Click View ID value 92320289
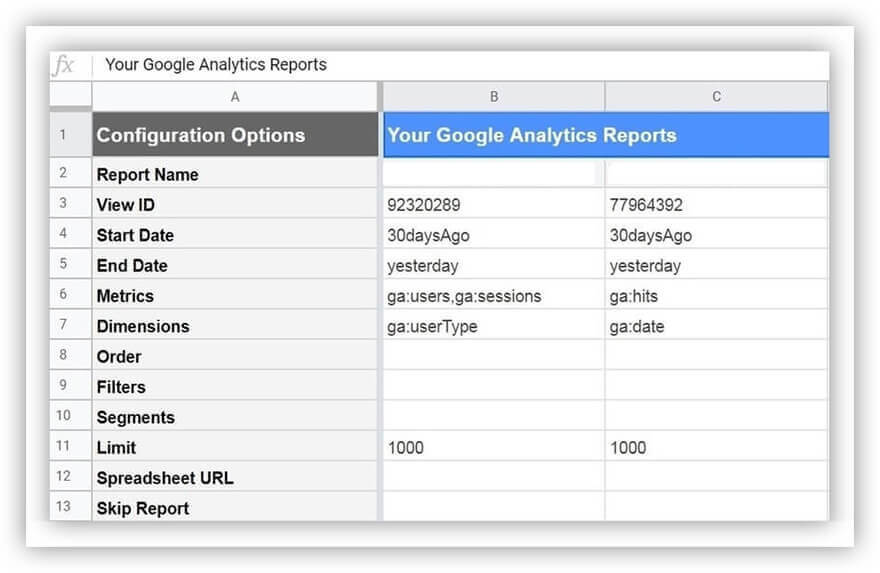This screenshot has width=880, height=573. pyautogui.click(x=494, y=203)
